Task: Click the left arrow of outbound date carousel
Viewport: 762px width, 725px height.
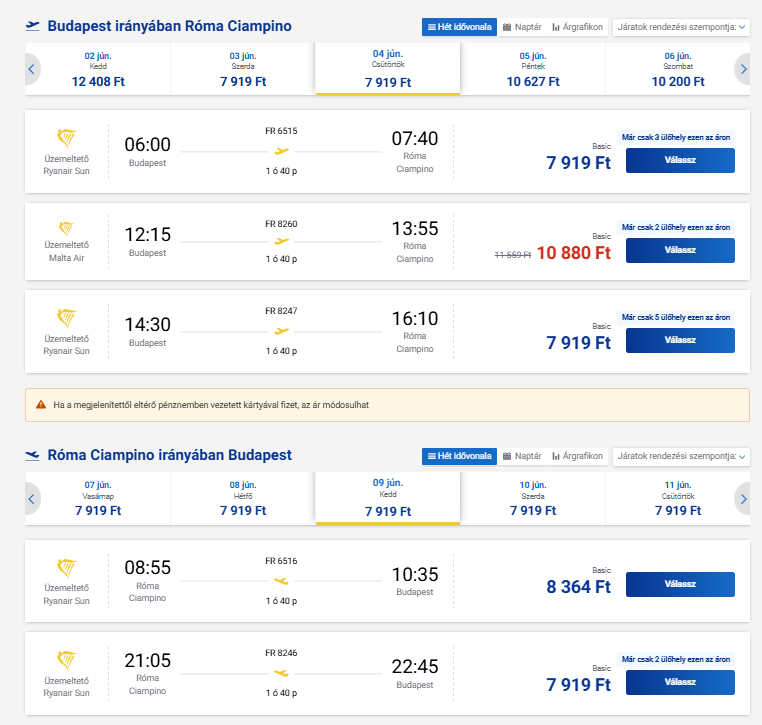Action: [32, 69]
